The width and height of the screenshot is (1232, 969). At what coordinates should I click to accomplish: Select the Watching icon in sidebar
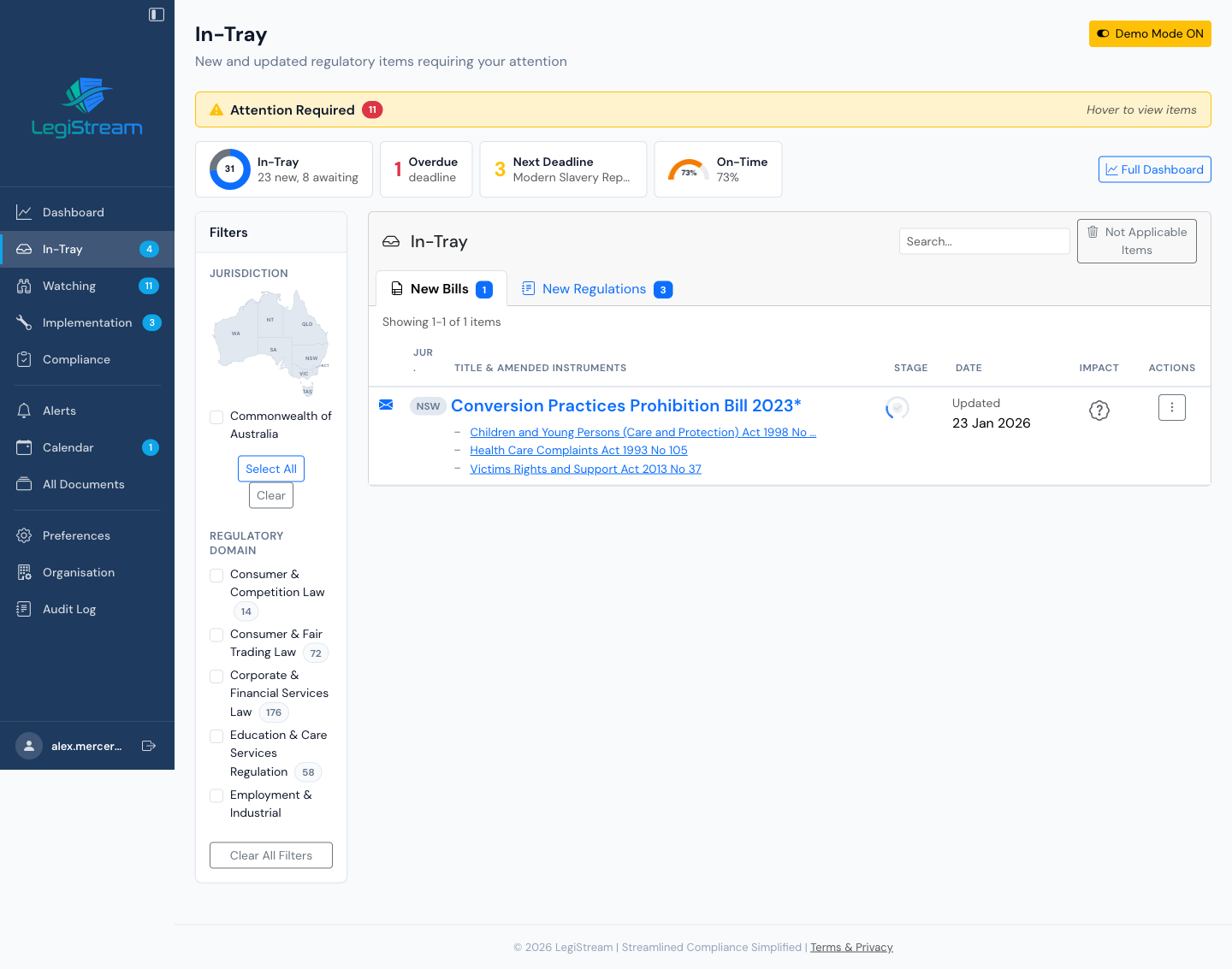[25, 286]
